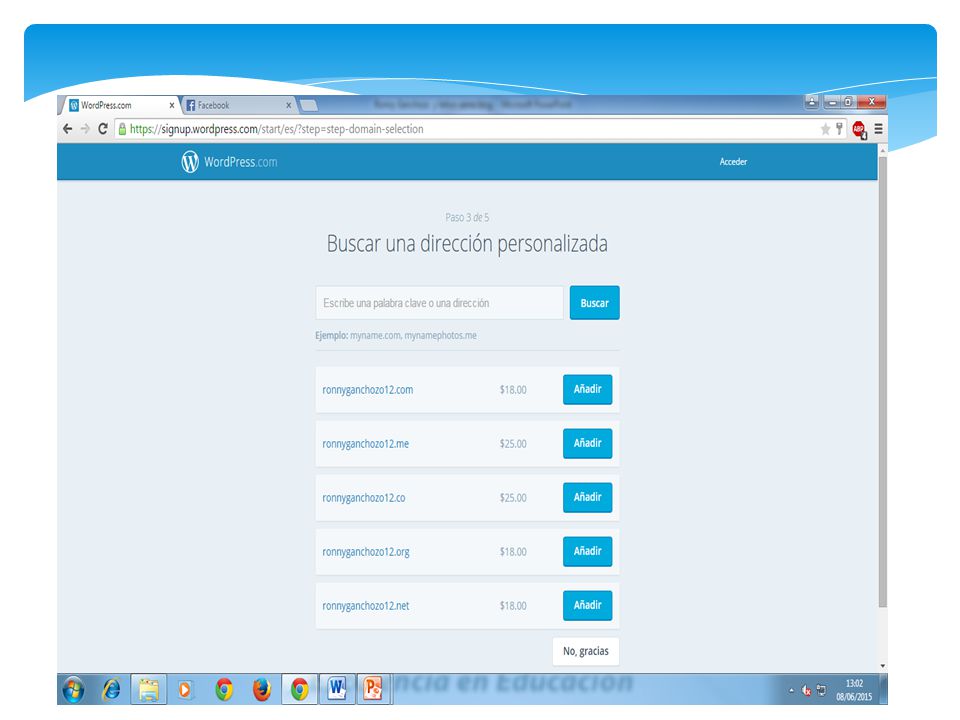The width and height of the screenshot is (960, 720).
Task: Bookmark the page with the star icon
Action: point(825,129)
